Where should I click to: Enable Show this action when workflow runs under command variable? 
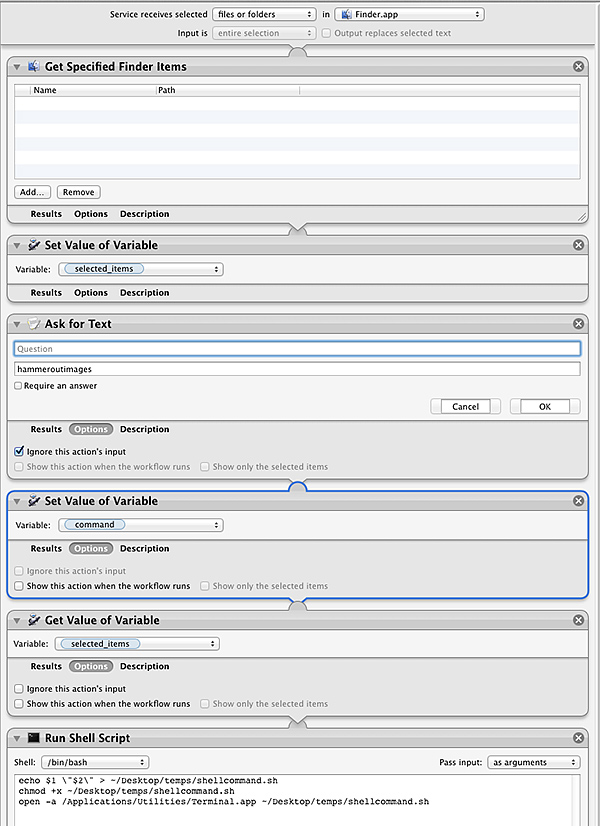pos(19,586)
